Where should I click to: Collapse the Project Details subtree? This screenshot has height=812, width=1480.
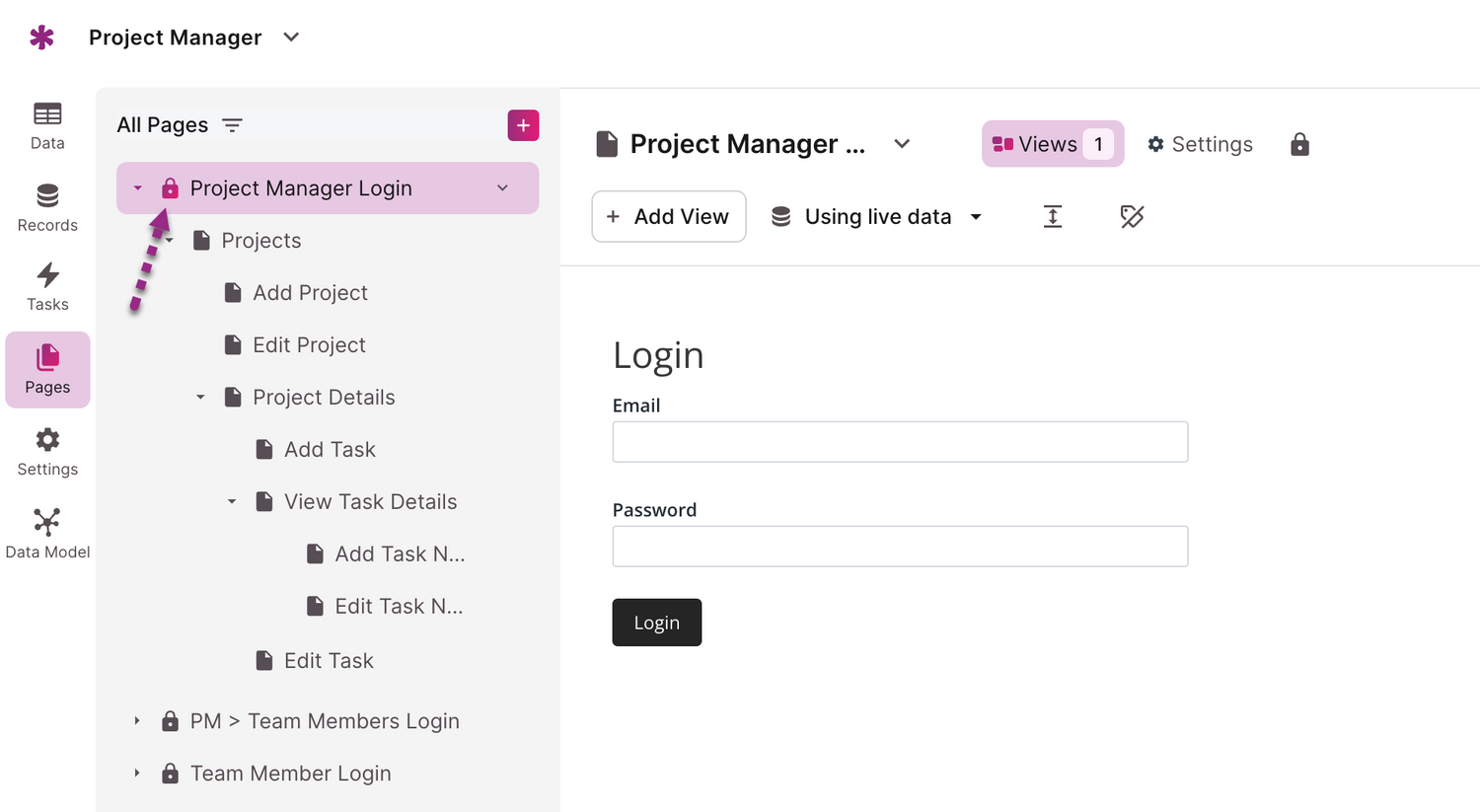(x=200, y=398)
